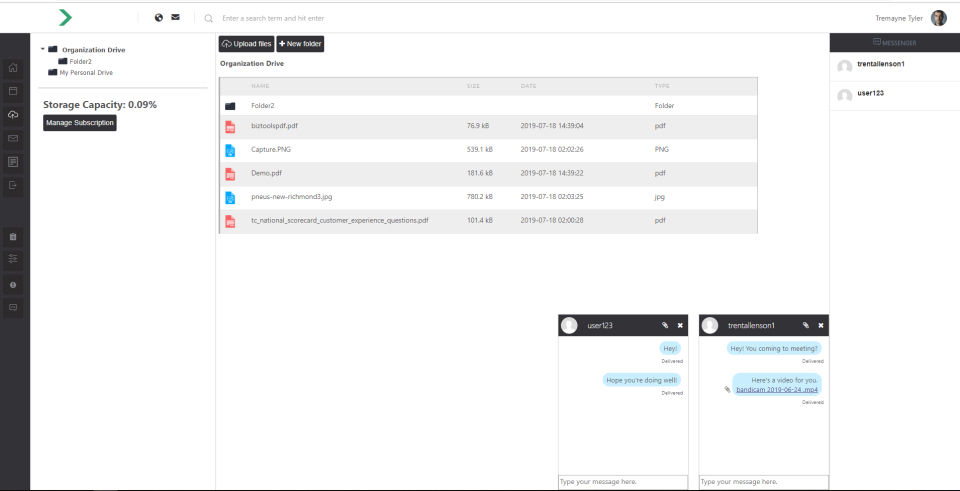The image size is (960, 491).
Task: Sort by the NAME column header
Action: (260, 86)
